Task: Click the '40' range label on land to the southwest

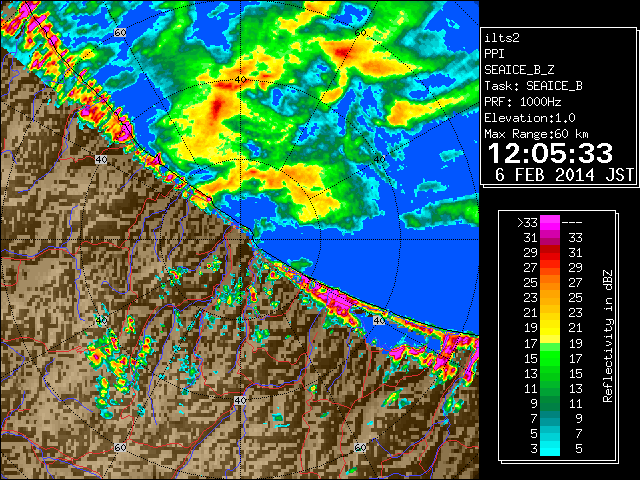Action: 101,320
